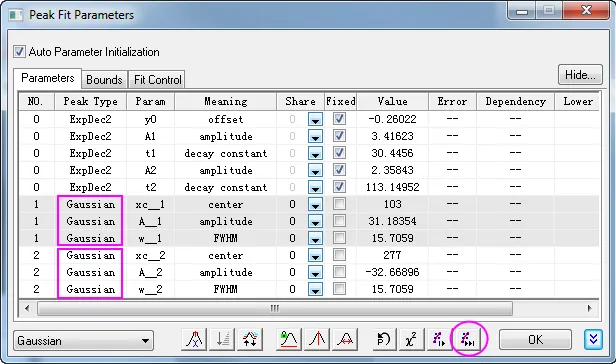The height and width of the screenshot is (364, 616).
Task: Uncheck Fixed for the y0 offset row
Action: [339, 119]
